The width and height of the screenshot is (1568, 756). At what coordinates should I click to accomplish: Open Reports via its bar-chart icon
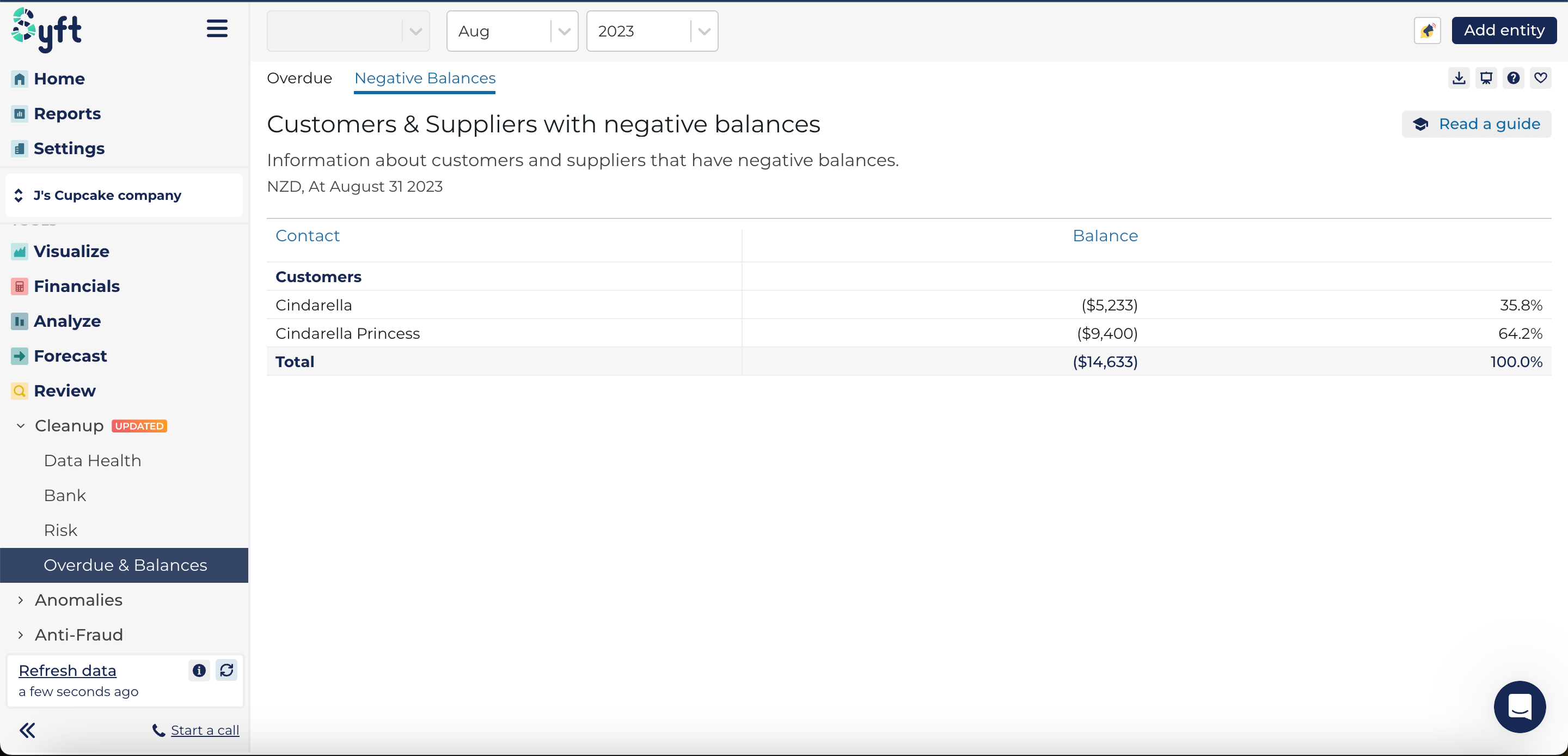click(19, 113)
